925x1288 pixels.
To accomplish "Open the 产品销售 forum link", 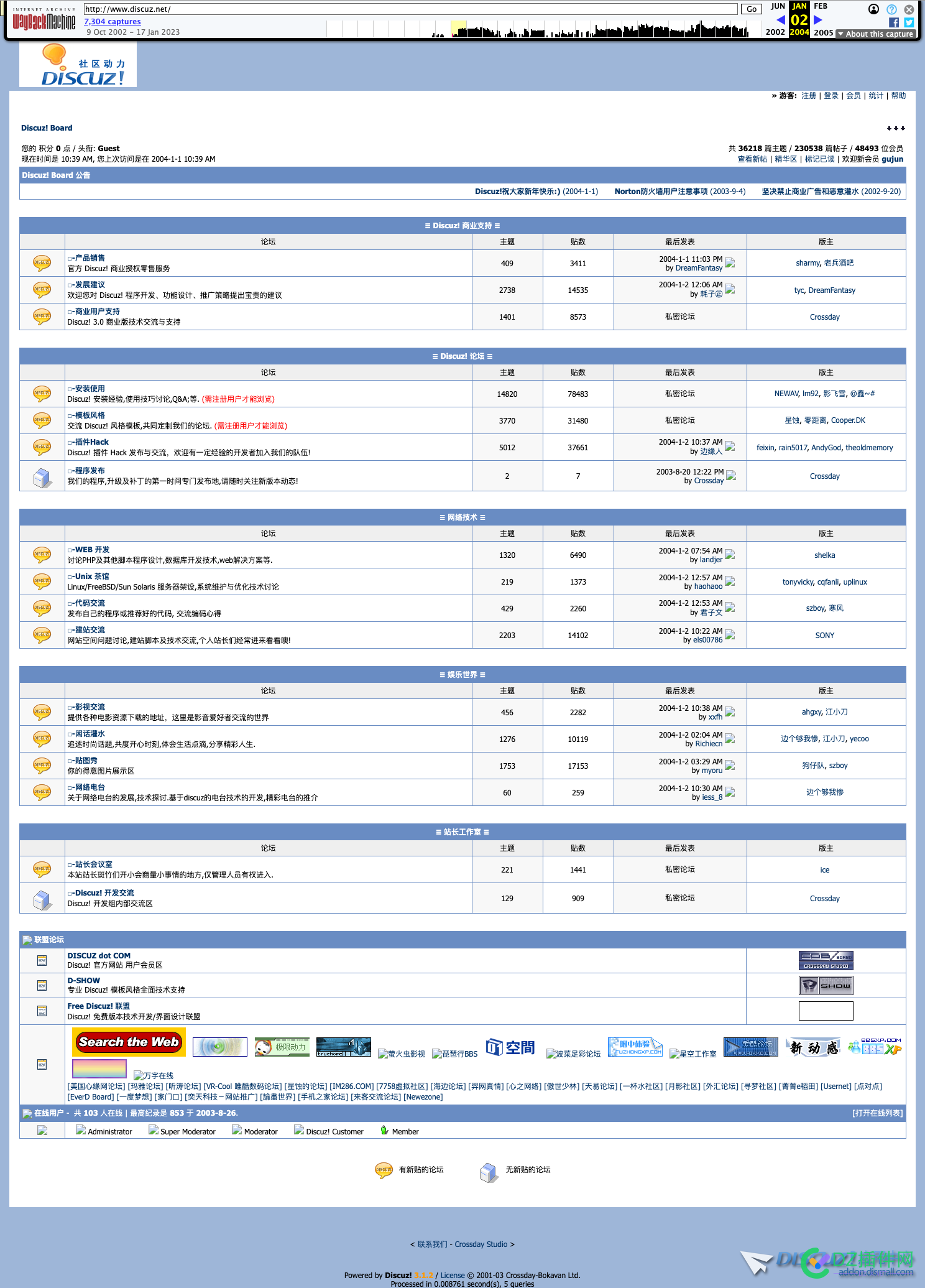I will coord(90,258).
